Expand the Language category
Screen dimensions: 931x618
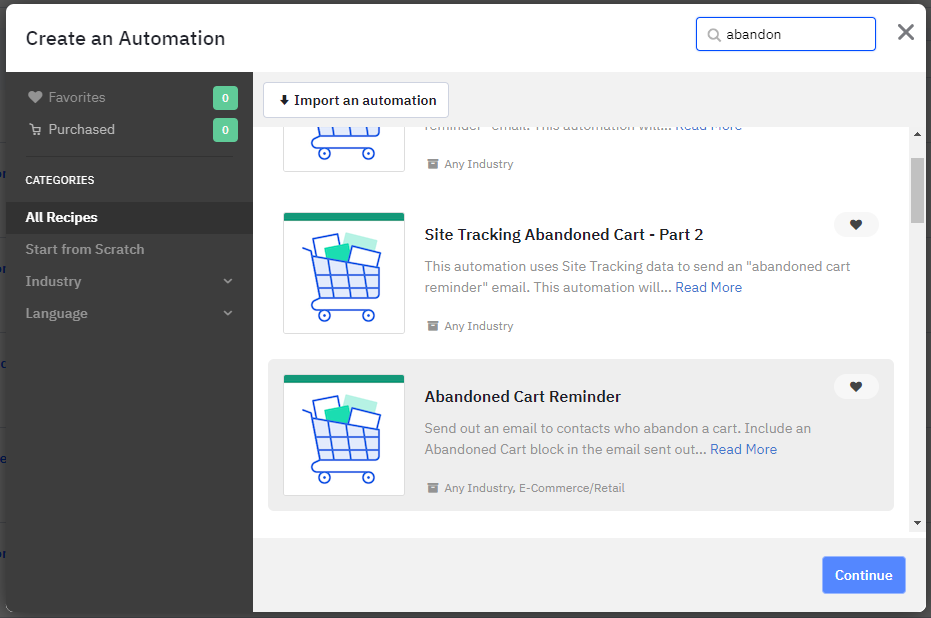coord(129,313)
